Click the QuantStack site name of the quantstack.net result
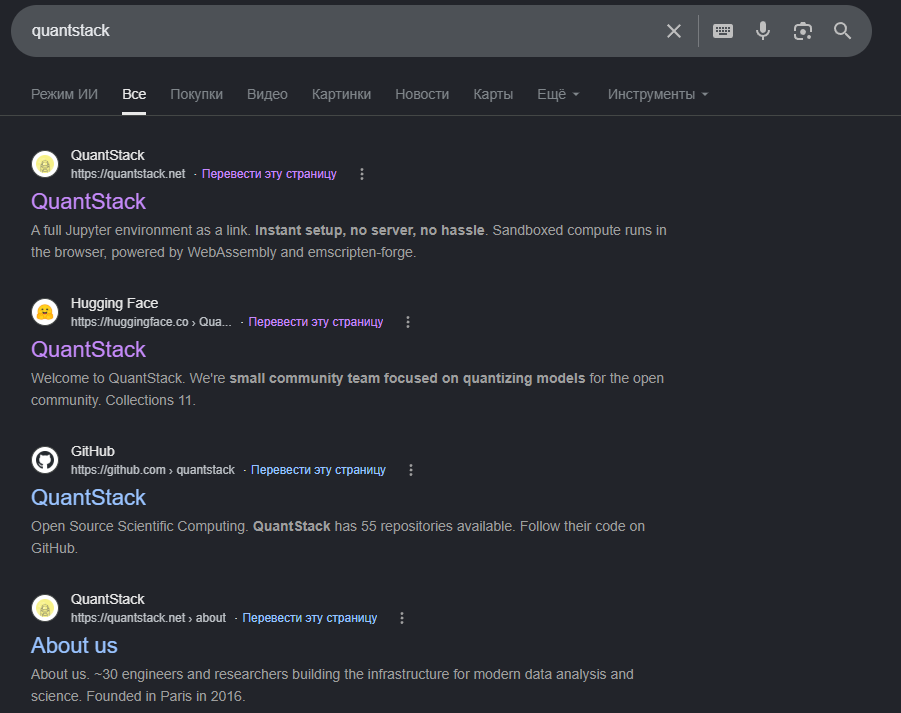The height and width of the screenshot is (713, 901). (107, 156)
